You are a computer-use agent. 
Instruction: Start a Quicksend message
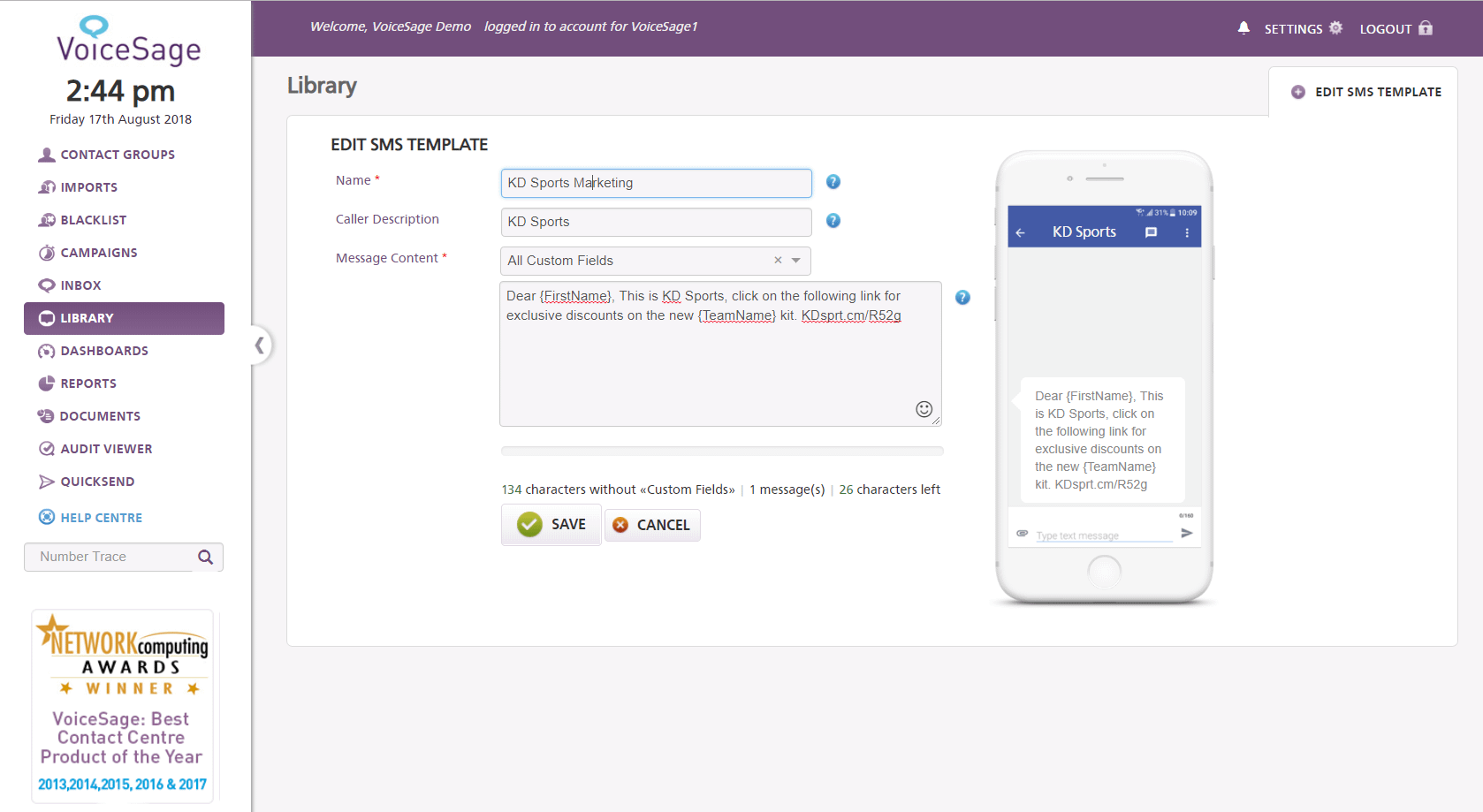(x=97, y=481)
